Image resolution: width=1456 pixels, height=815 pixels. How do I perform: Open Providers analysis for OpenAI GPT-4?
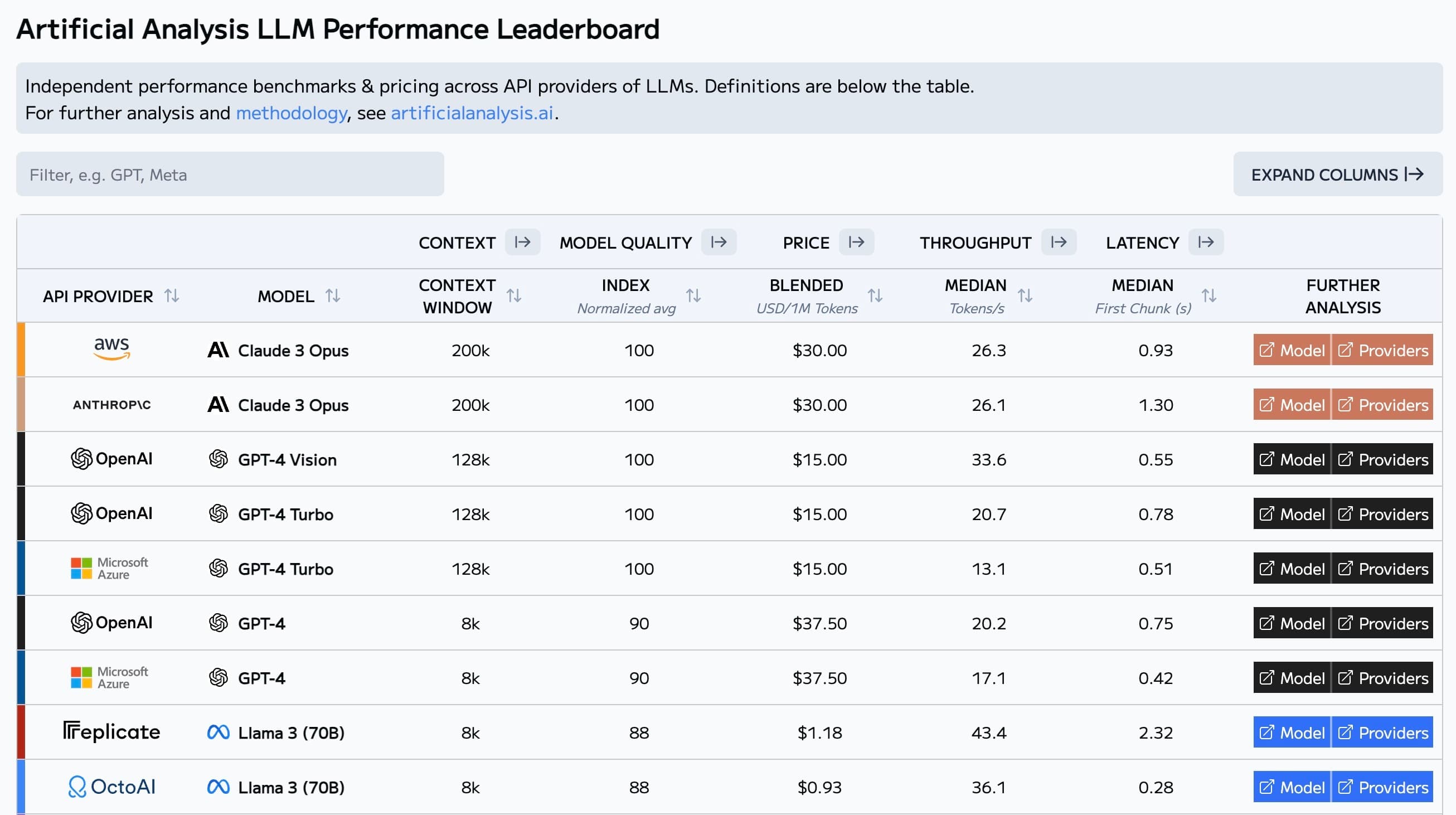1382,623
